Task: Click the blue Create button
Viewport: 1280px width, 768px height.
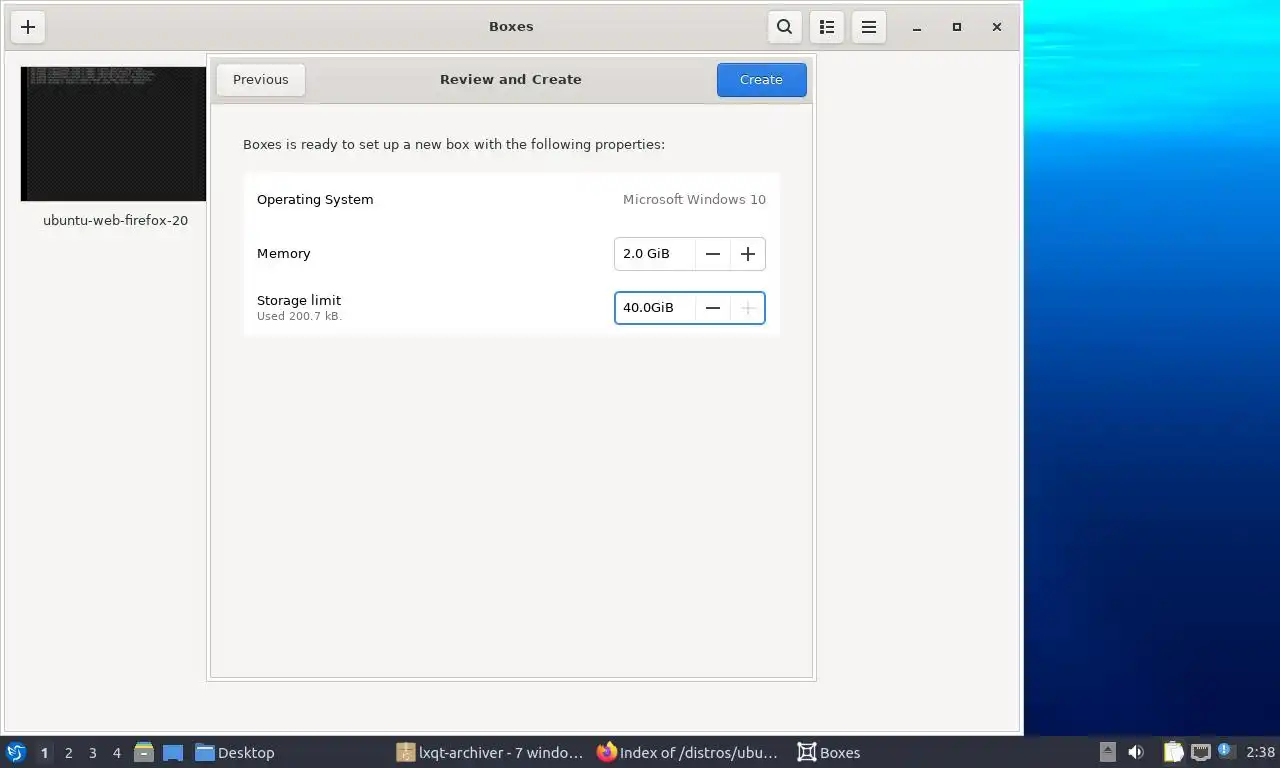Action: click(x=761, y=80)
